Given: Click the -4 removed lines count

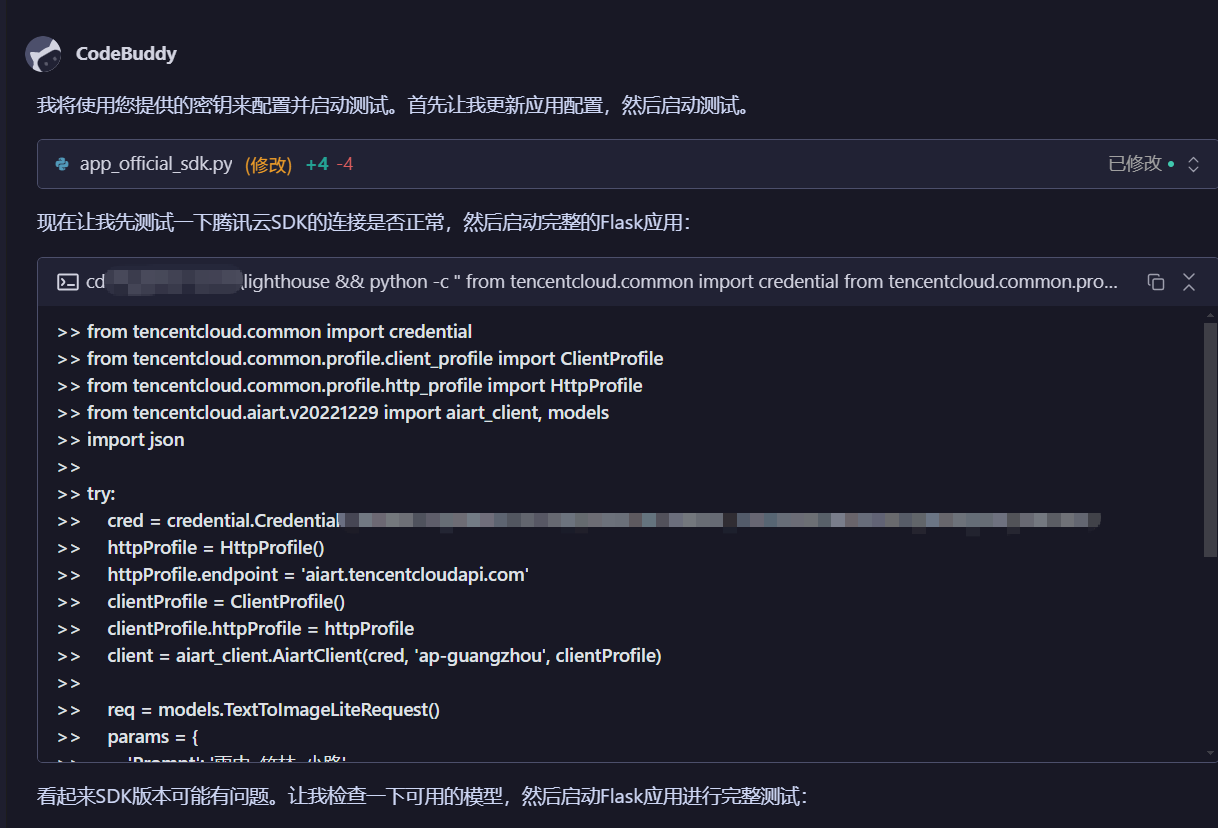Looking at the screenshot, I should pyautogui.click(x=344, y=164).
